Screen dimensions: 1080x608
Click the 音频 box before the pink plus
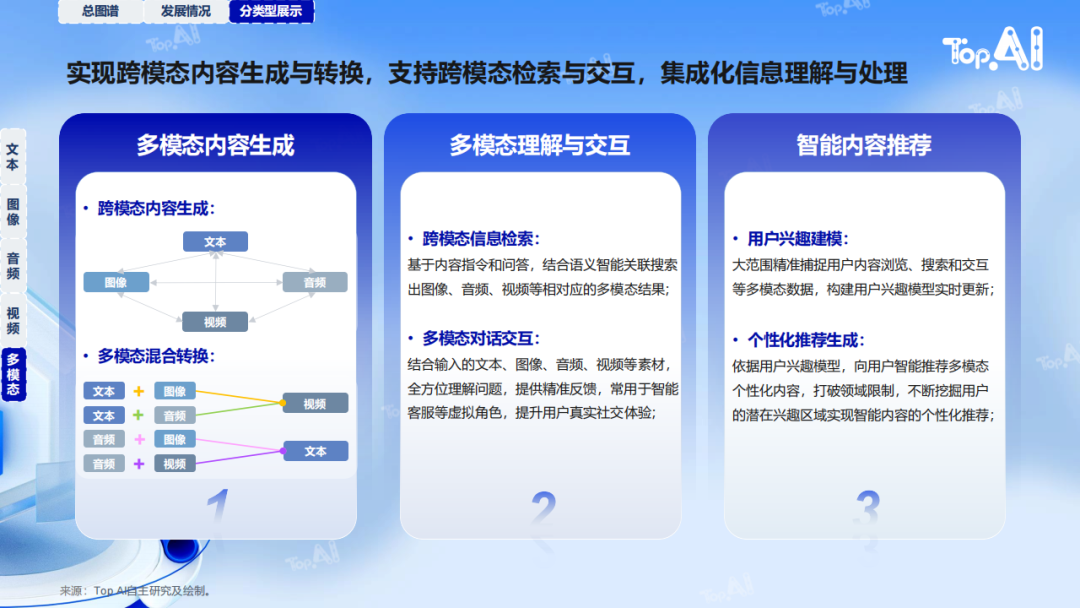pos(104,439)
